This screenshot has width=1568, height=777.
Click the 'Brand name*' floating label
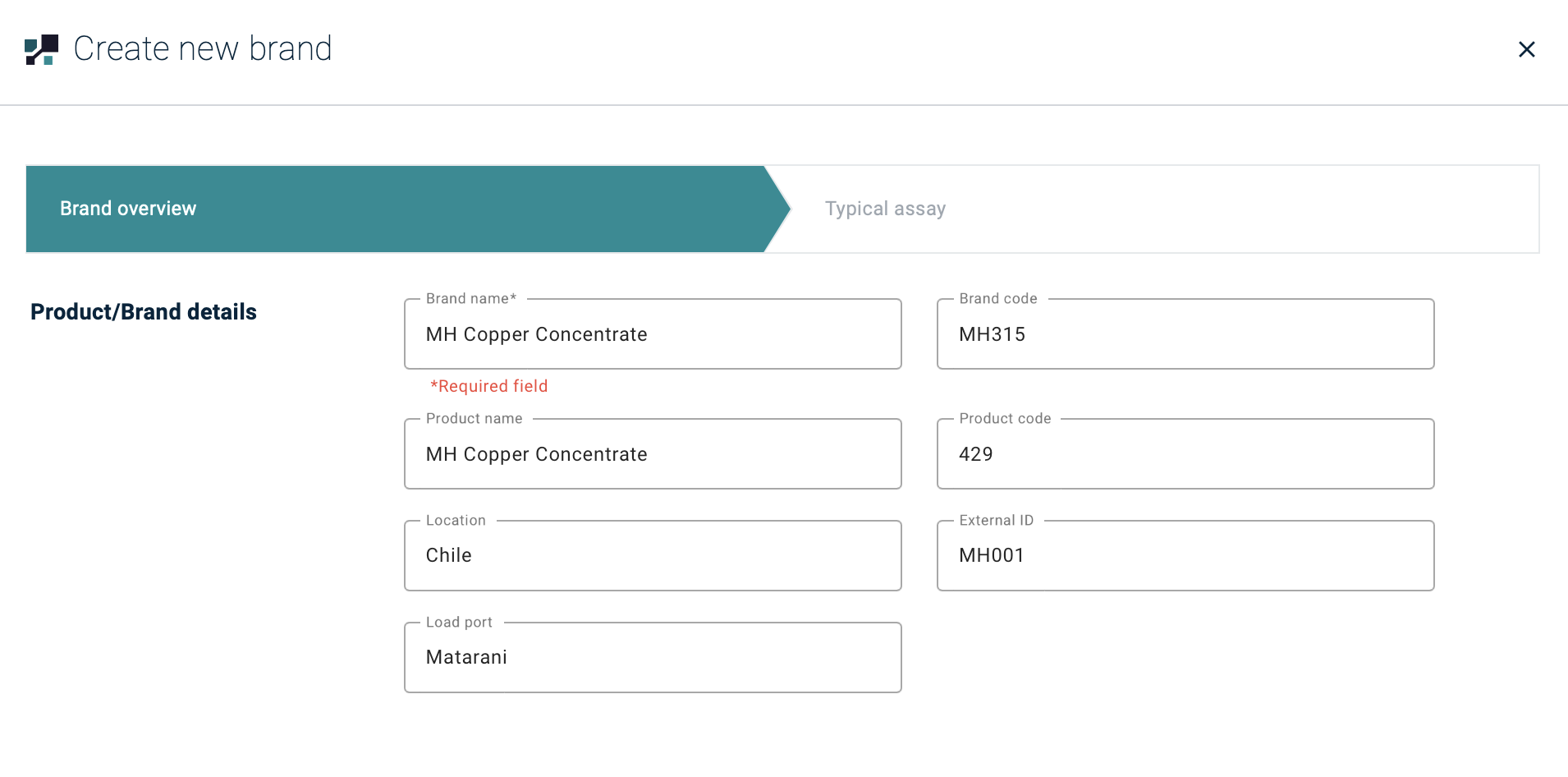click(471, 299)
